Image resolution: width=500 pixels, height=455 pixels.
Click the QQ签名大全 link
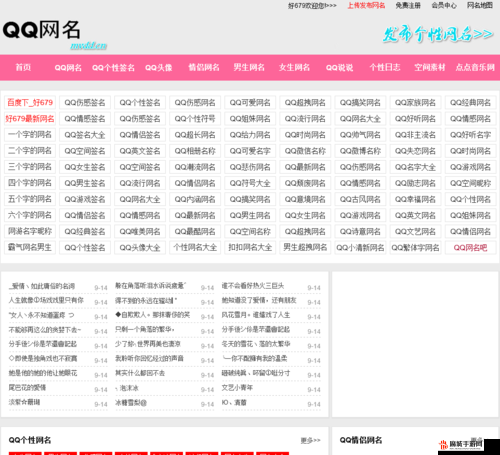coord(85,135)
